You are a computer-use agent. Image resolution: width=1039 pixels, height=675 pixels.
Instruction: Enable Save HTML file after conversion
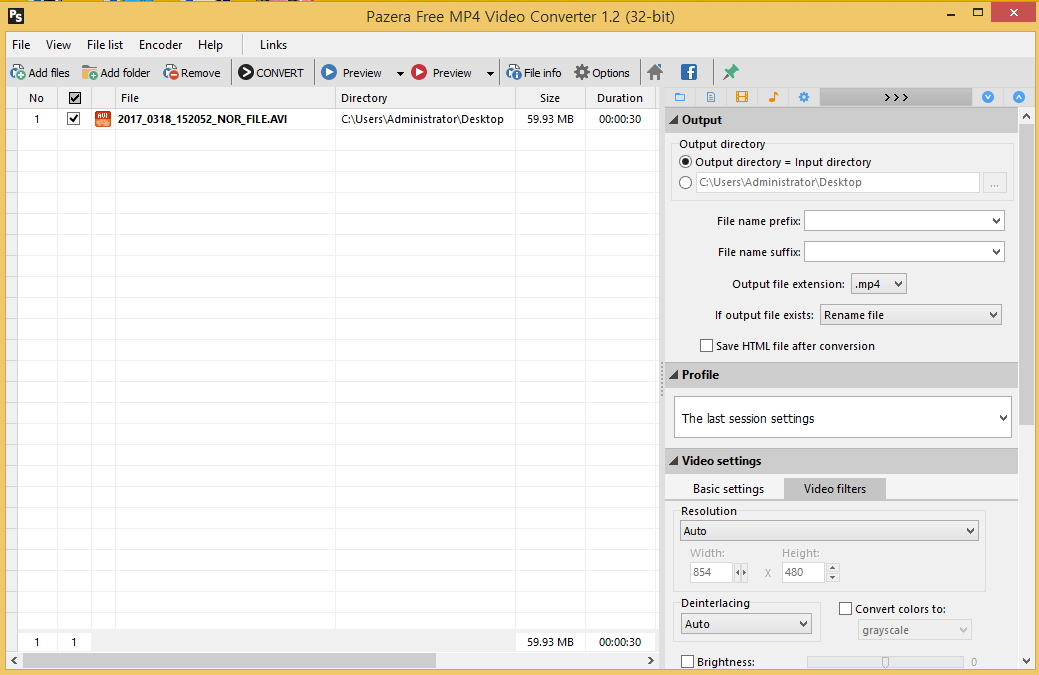(707, 346)
